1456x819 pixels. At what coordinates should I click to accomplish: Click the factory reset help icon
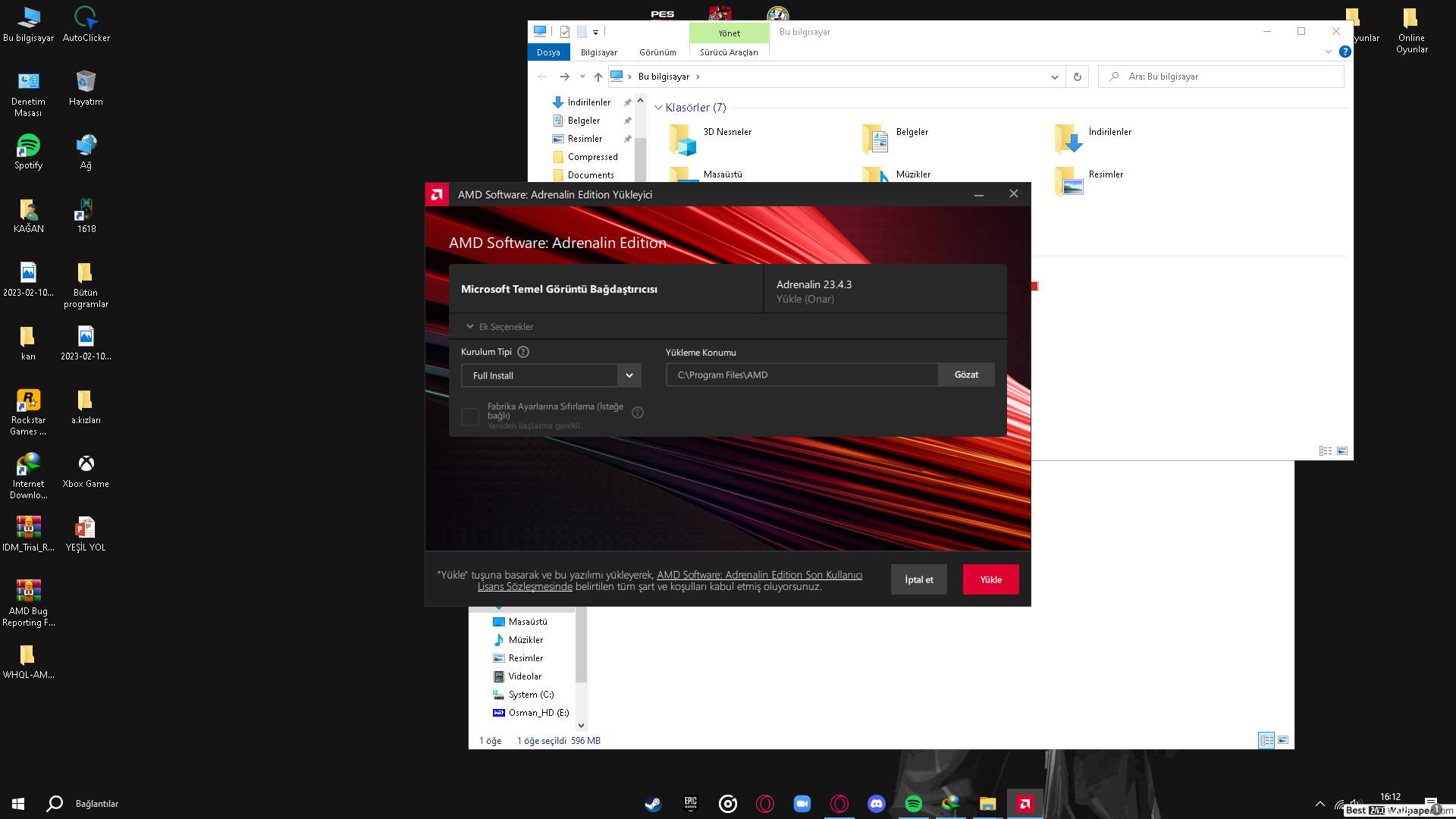point(638,413)
